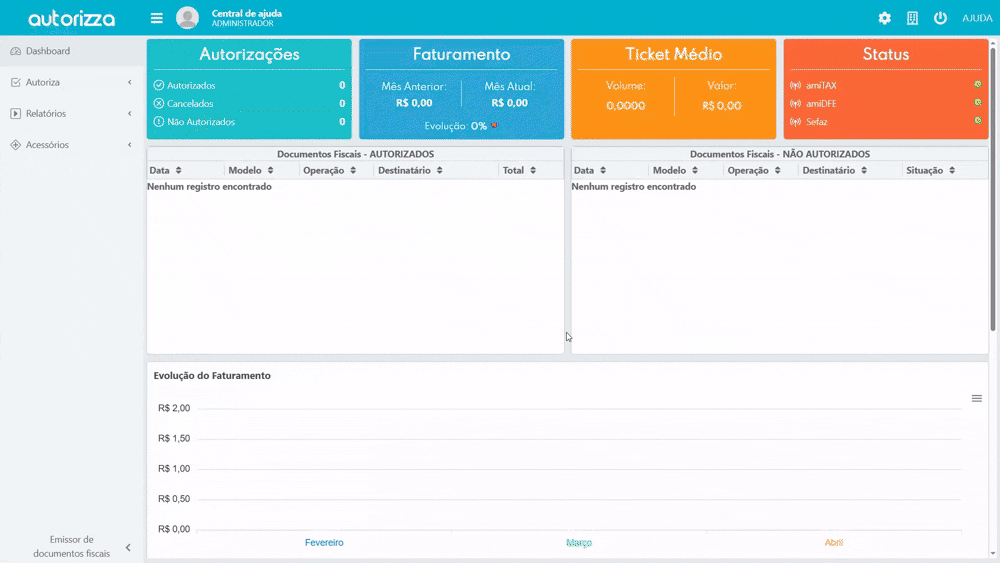Click the building company icon in header
Image resolution: width=1000 pixels, height=563 pixels.
912,18
